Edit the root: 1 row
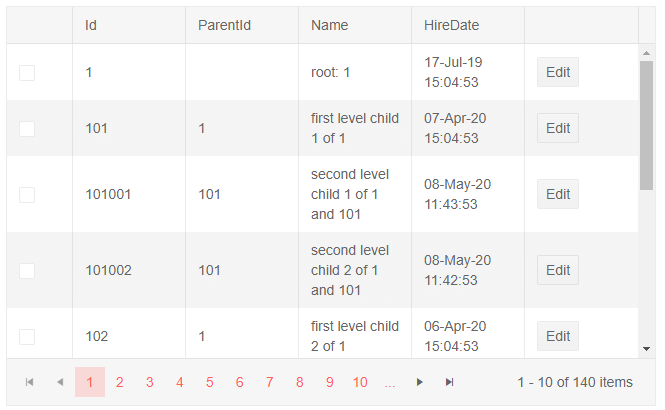The width and height of the screenshot is (665, 410). pyautogui.click(x=558, y=73)
